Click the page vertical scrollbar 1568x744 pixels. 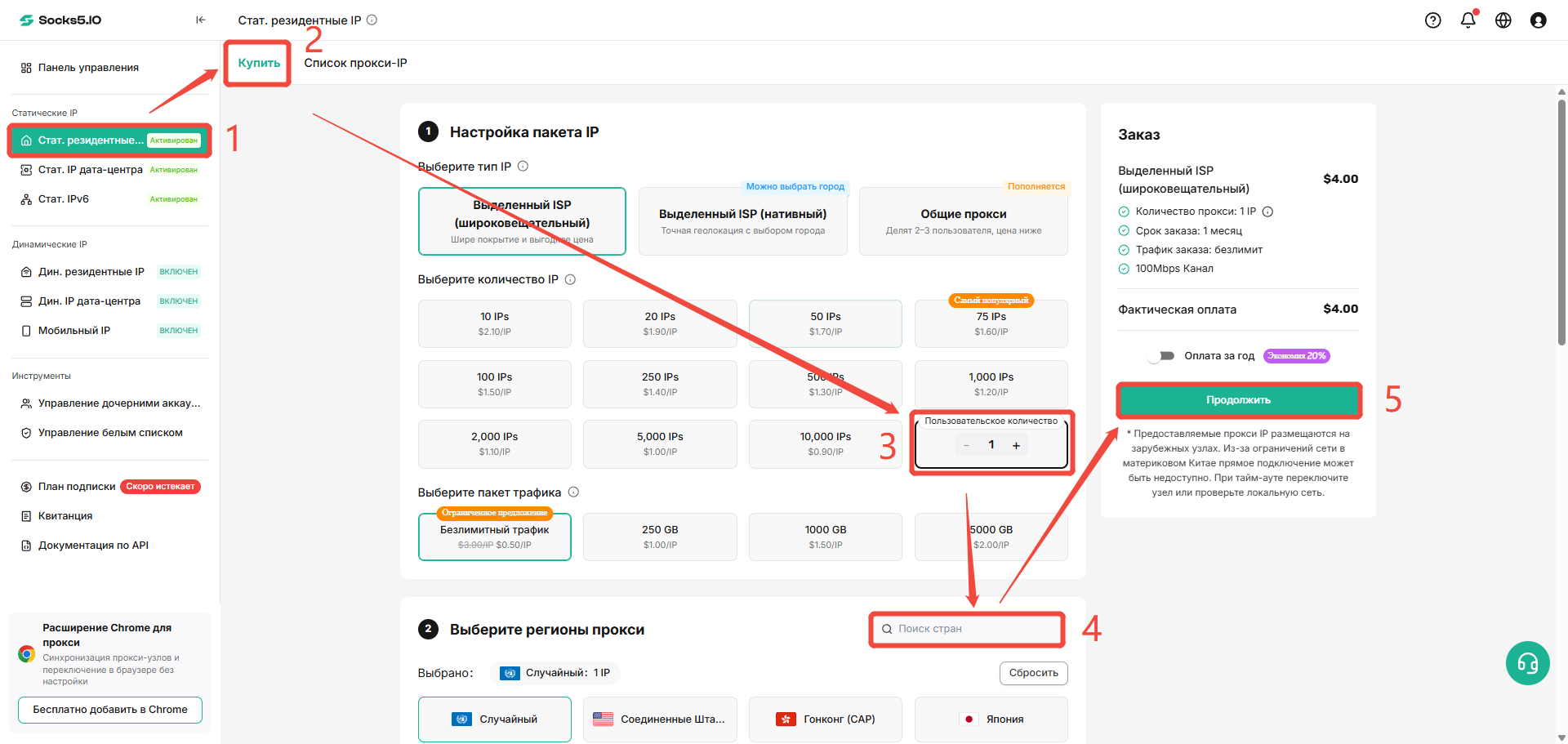pos(1561,216)
